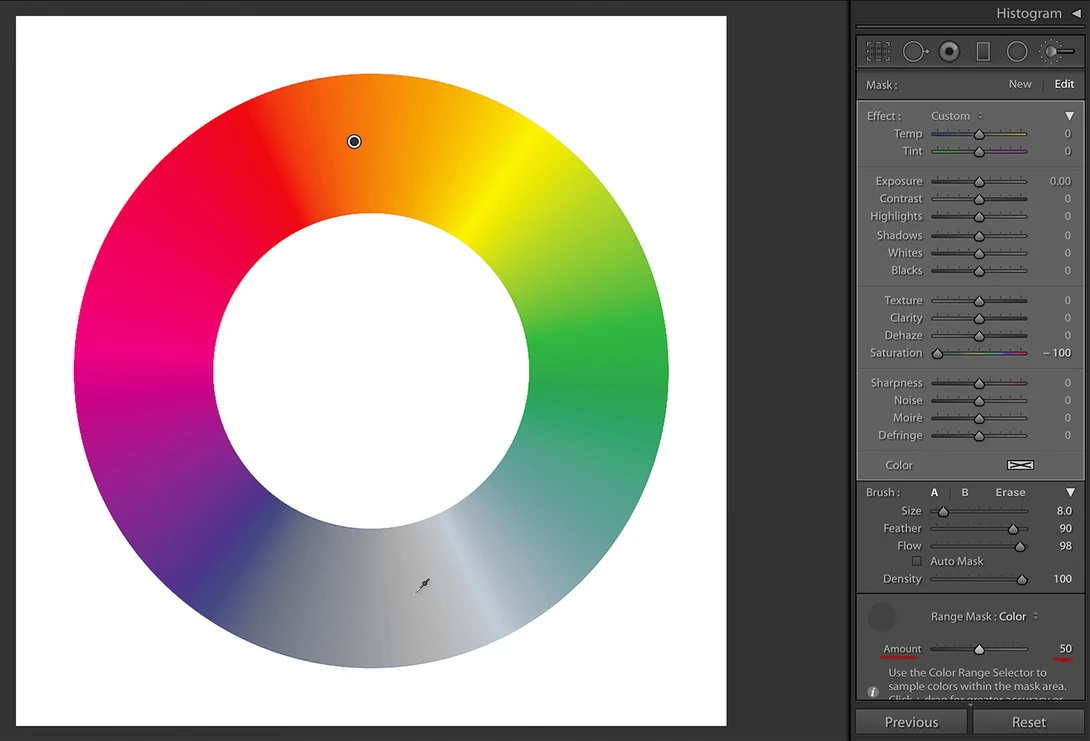This screenshot has height=741, width=1090.
Task: Click the Tint slider handle
Action: (x=979, y=152)
